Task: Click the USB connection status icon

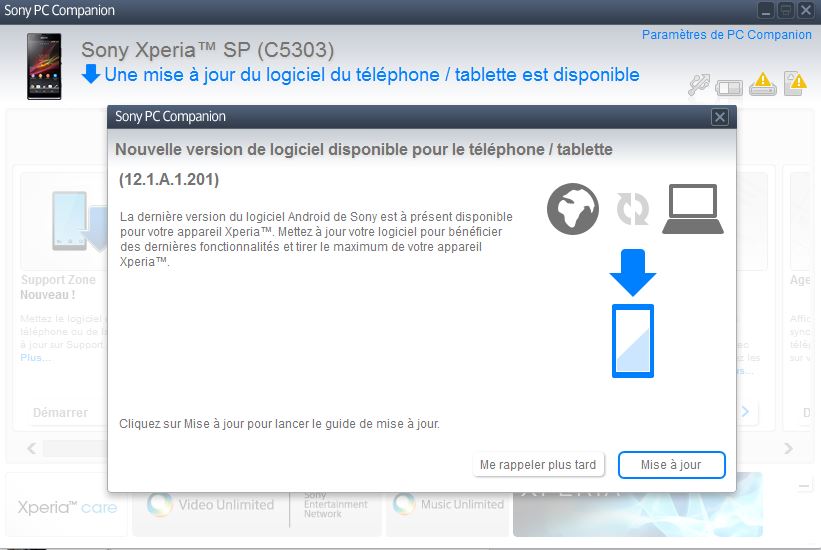Action: (x=698, y=85)
